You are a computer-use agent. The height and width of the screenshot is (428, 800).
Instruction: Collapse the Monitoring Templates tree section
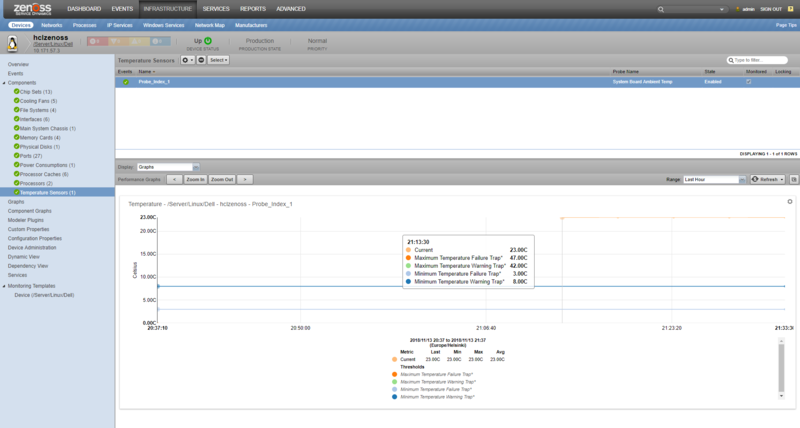click(4, 286)
